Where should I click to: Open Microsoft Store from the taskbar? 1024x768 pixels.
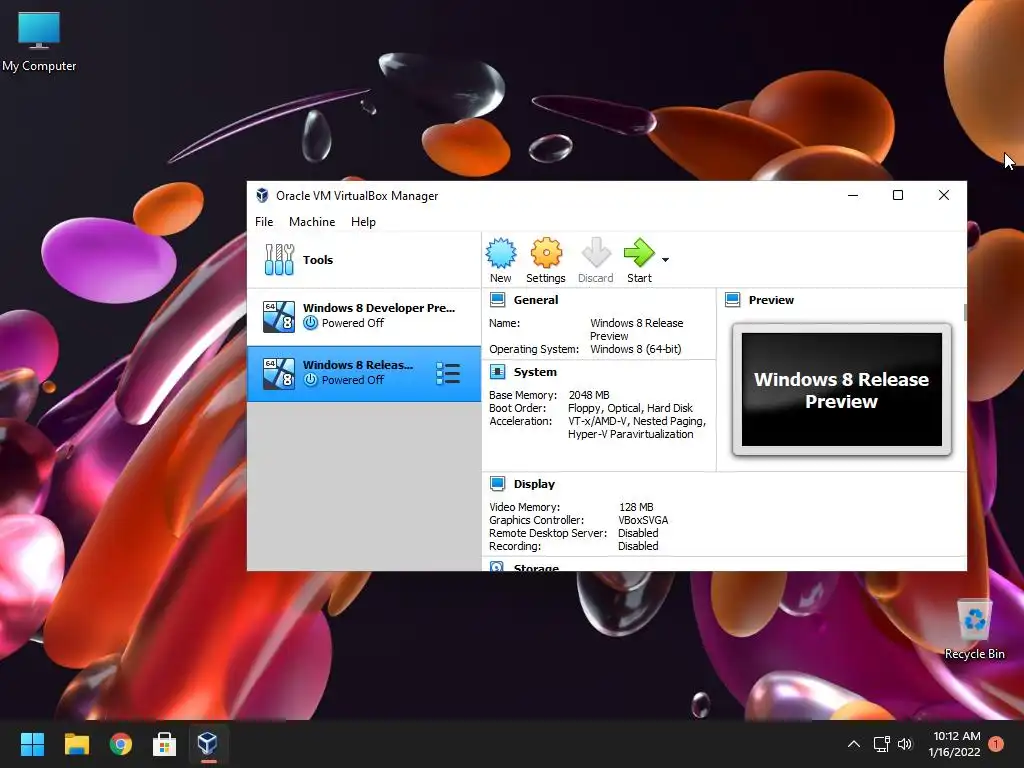[x=164, y=744]
